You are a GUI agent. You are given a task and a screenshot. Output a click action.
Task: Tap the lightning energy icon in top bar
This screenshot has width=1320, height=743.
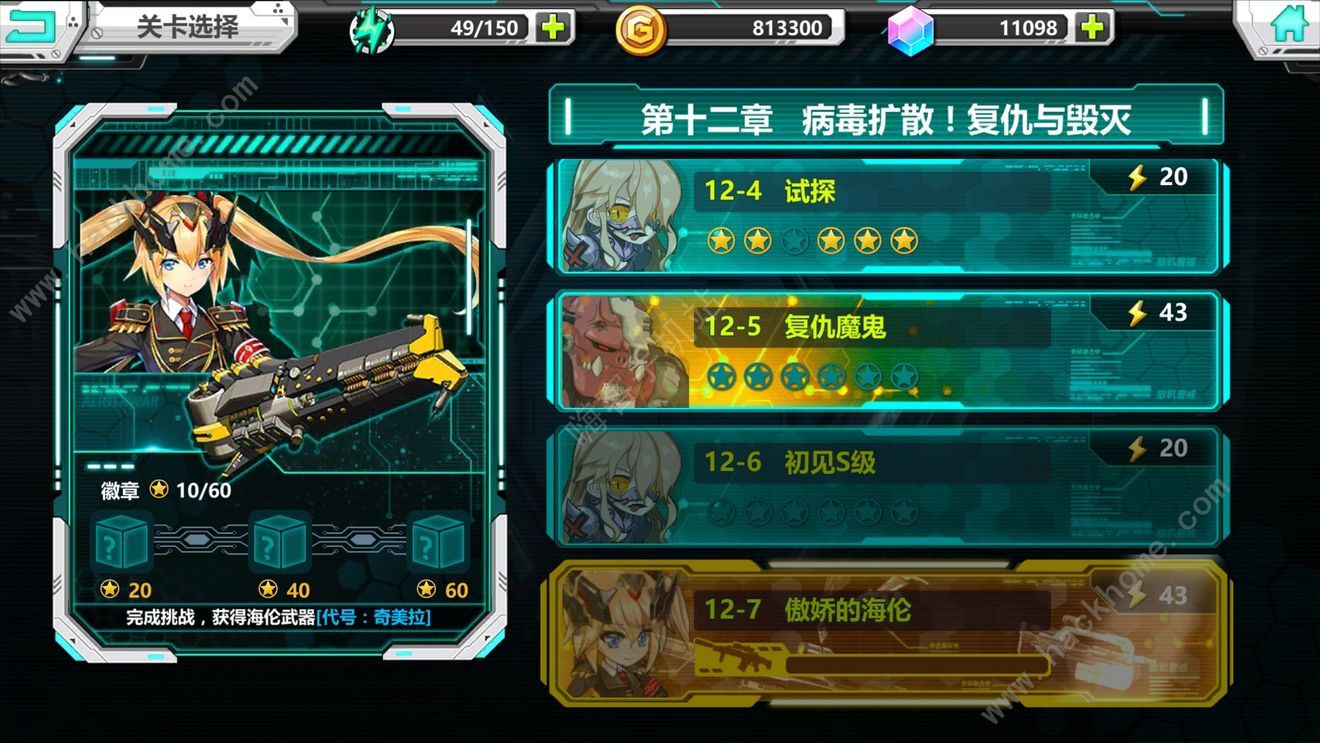click(372, 30)
